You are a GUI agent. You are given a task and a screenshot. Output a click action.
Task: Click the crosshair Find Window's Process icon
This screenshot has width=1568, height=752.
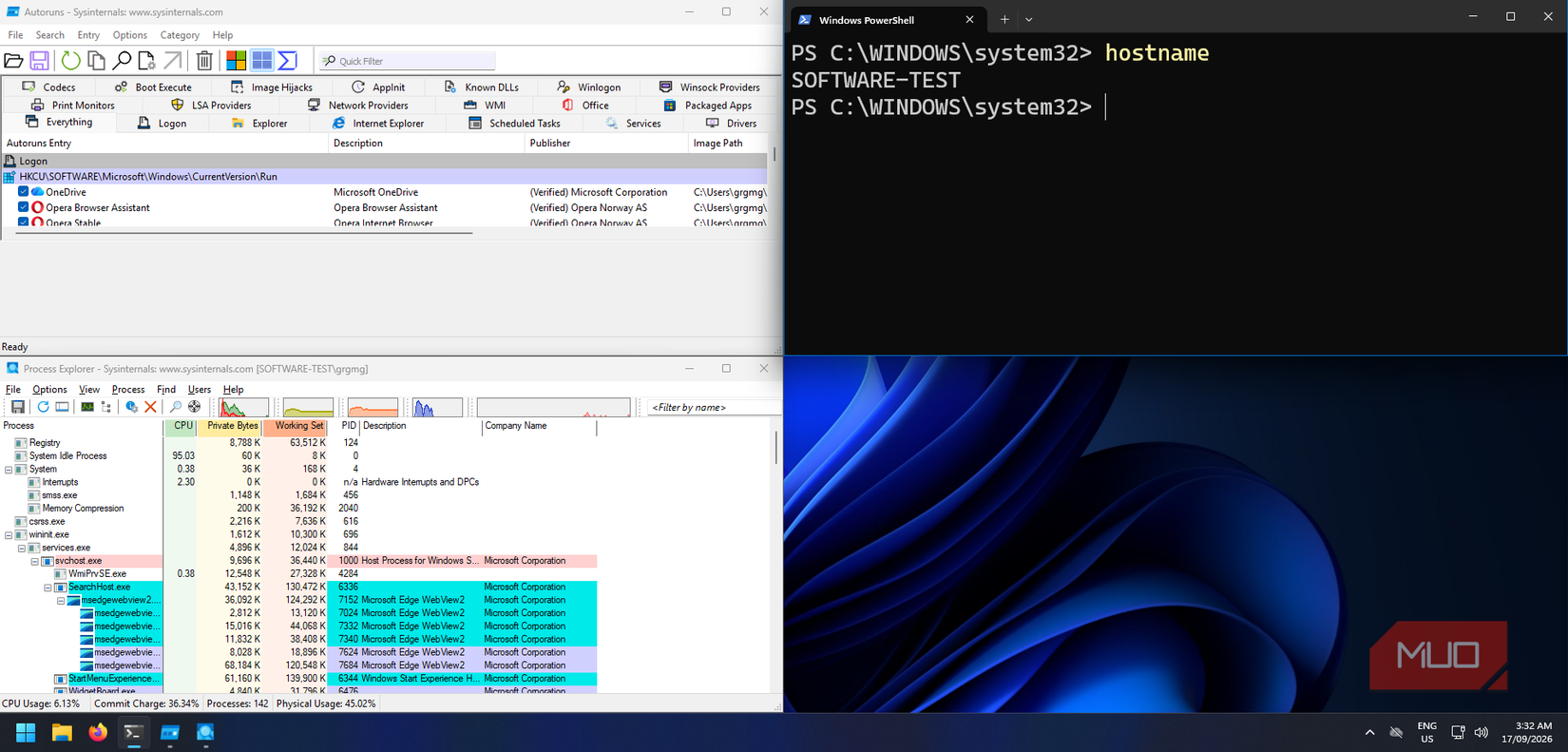[x=195, y=407]
